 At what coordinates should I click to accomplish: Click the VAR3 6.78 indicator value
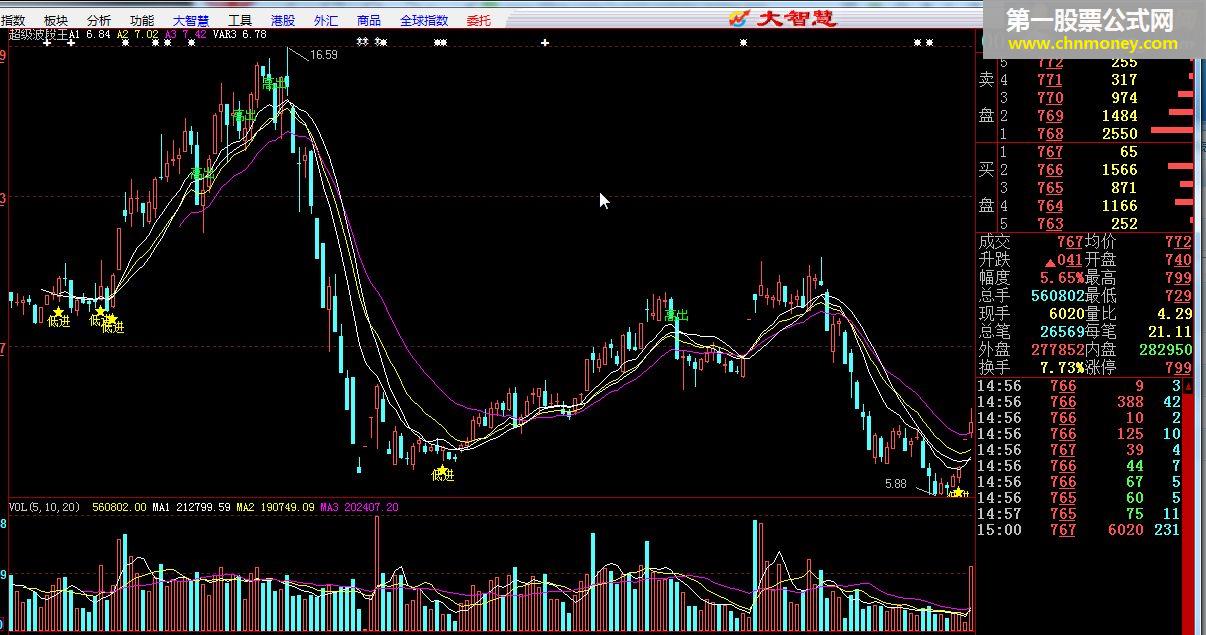click(x=240, y=34)
